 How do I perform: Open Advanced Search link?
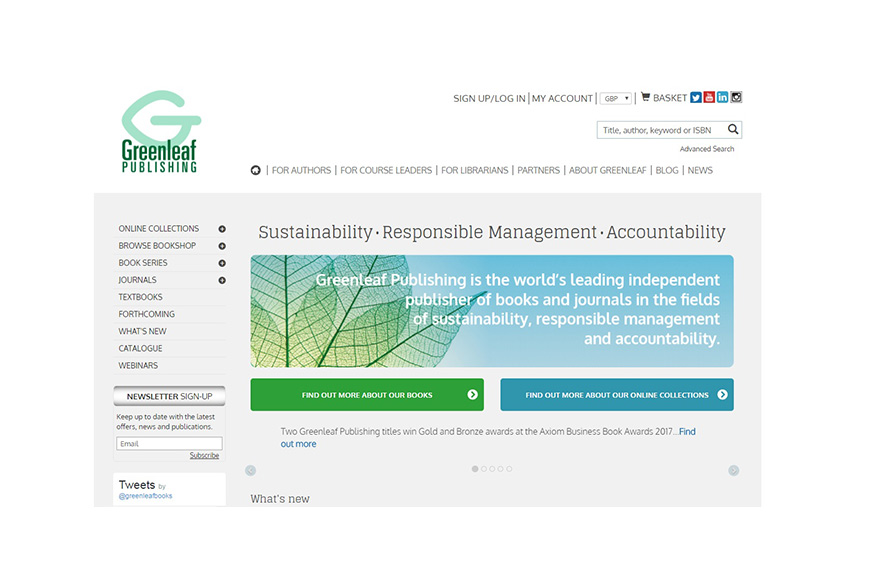point(707,149)
